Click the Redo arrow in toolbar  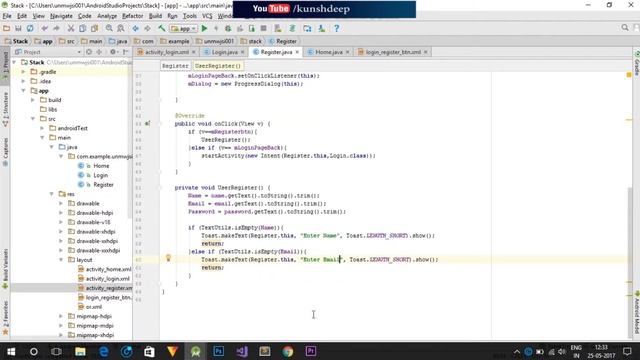click(56, 28)
